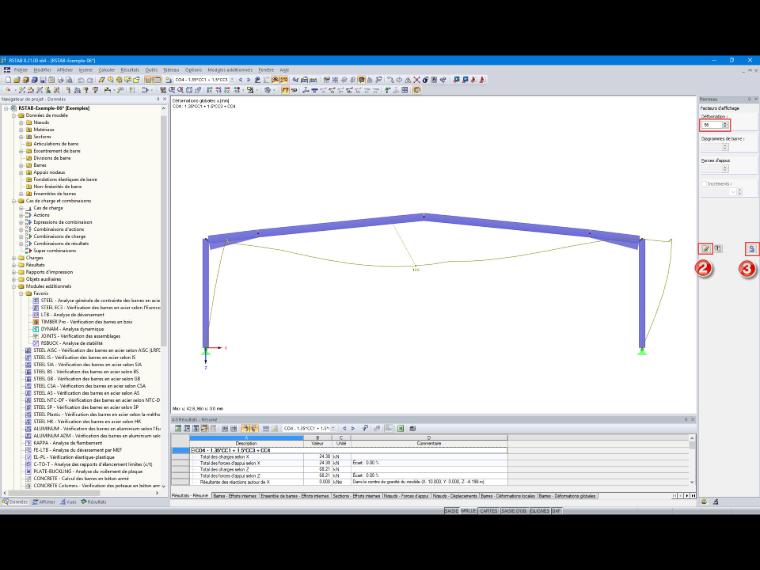Pin the project navigator panel
The width and height of the screenshot is (760, 570).
point(158,99)
